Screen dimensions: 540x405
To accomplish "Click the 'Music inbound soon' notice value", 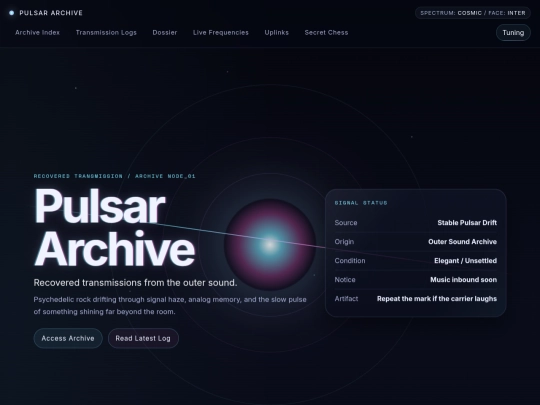I will click(x=464, y=280).
